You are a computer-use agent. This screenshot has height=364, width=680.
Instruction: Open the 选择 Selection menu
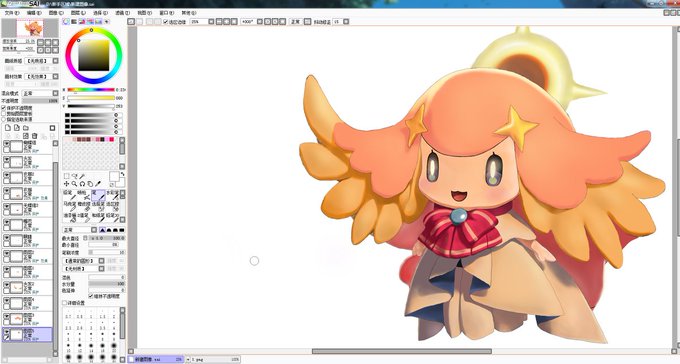coord(101,13)
